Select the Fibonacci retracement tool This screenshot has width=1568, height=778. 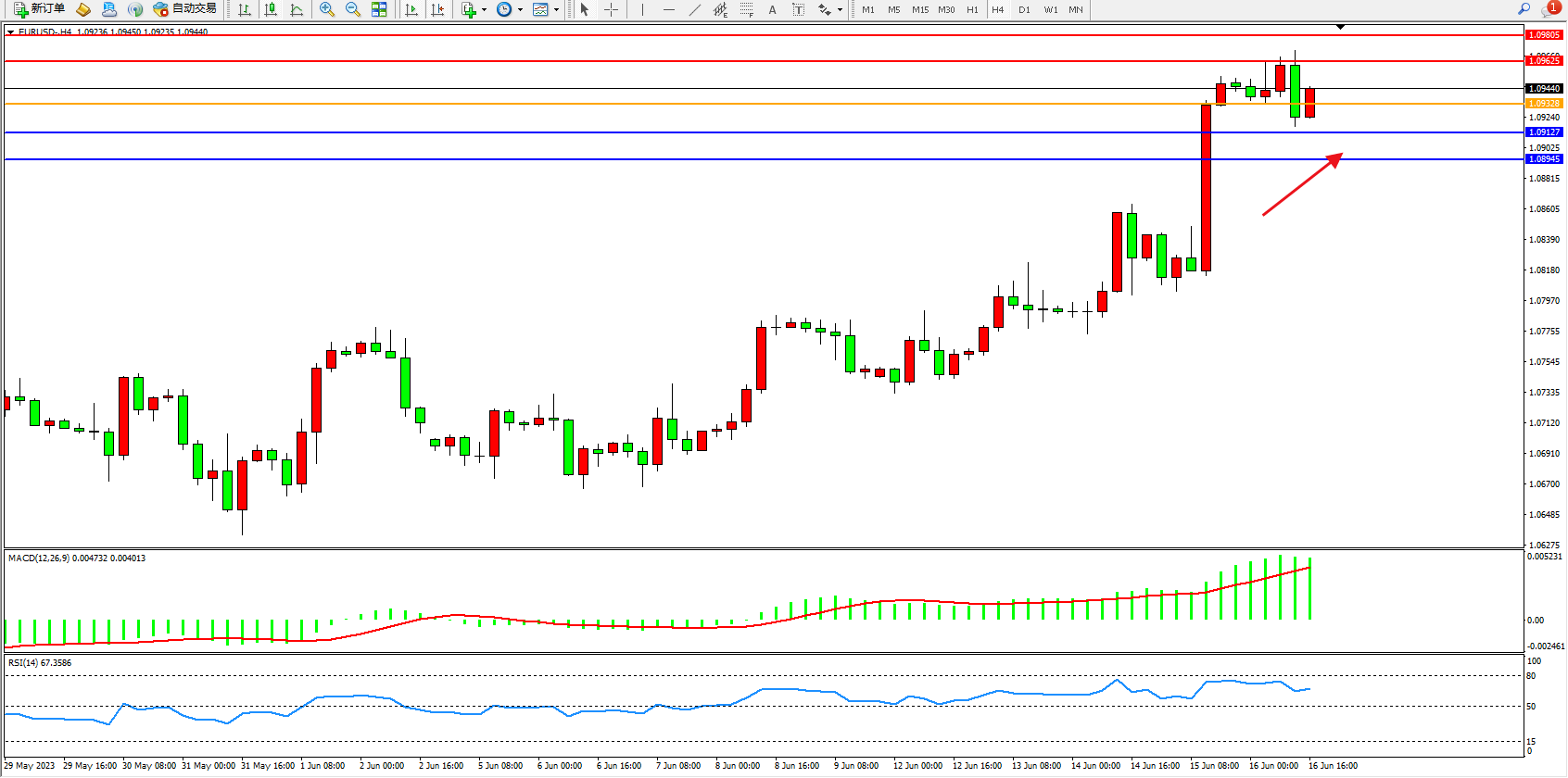[x=747, y=9]
